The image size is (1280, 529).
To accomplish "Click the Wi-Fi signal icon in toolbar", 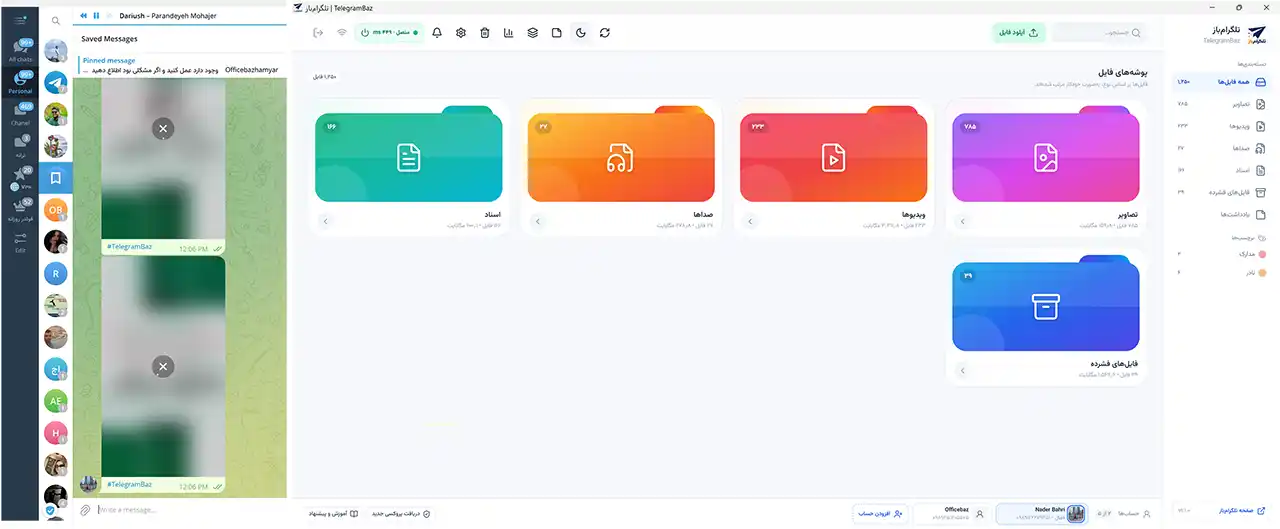I will click(x=342, y=33).
